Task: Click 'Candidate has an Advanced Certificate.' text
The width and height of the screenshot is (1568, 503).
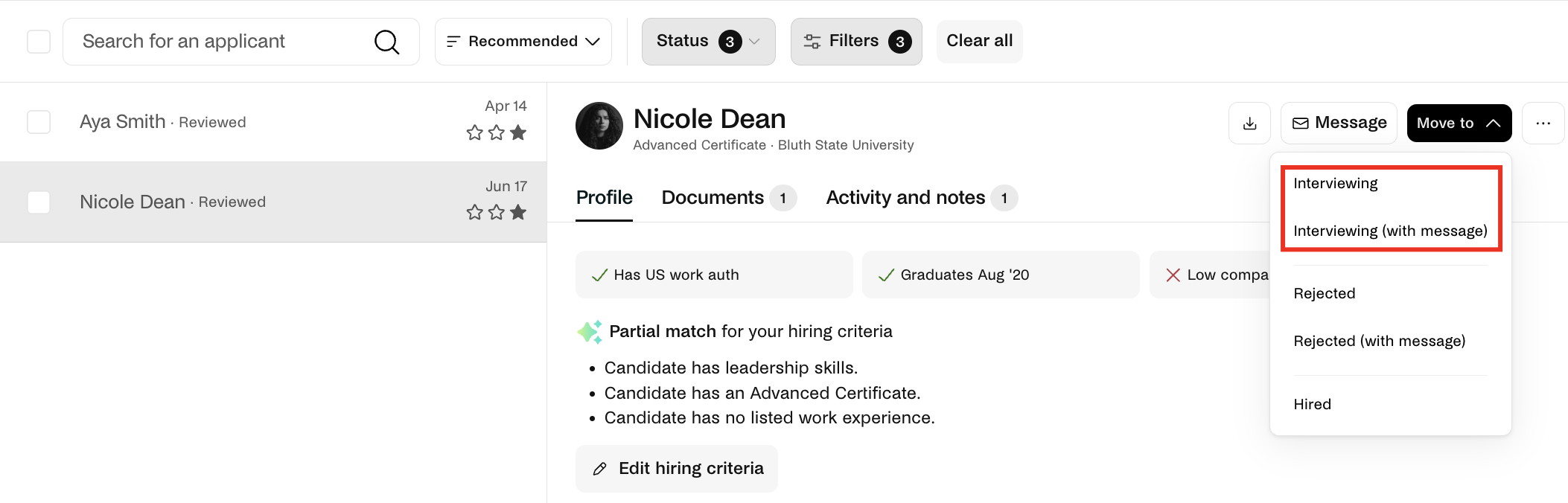Action: pyautogui.click(x=762, y=394)
